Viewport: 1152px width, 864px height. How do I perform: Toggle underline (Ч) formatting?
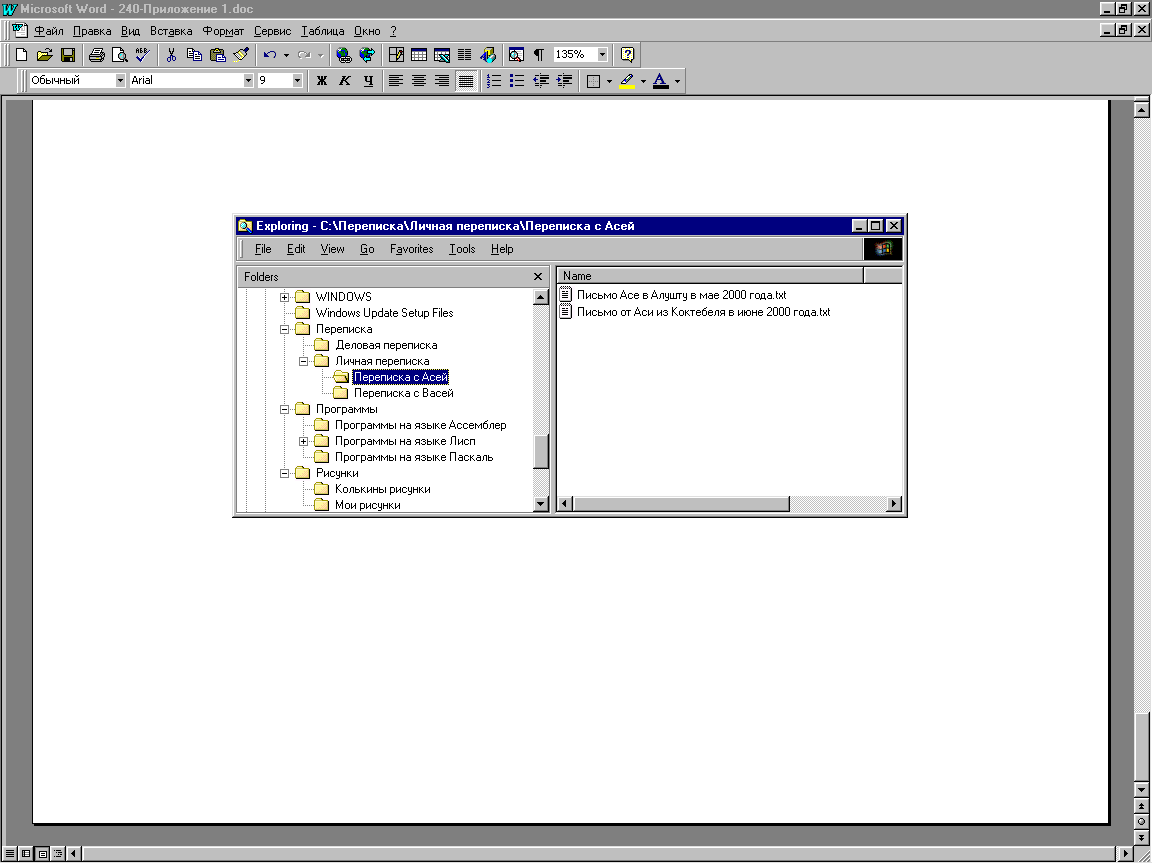[368, 81]
